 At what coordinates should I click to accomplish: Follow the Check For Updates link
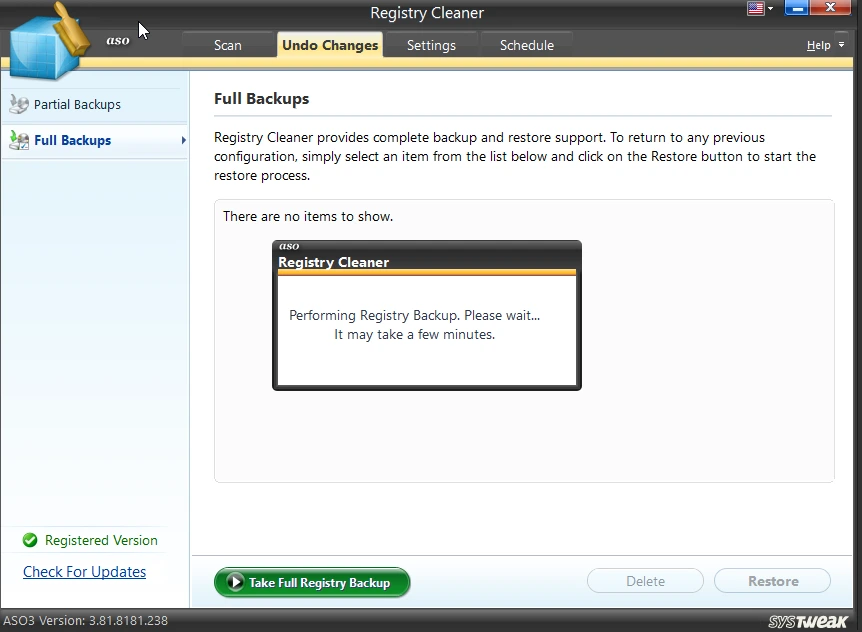pyautogui.click(x=85, y=572)
